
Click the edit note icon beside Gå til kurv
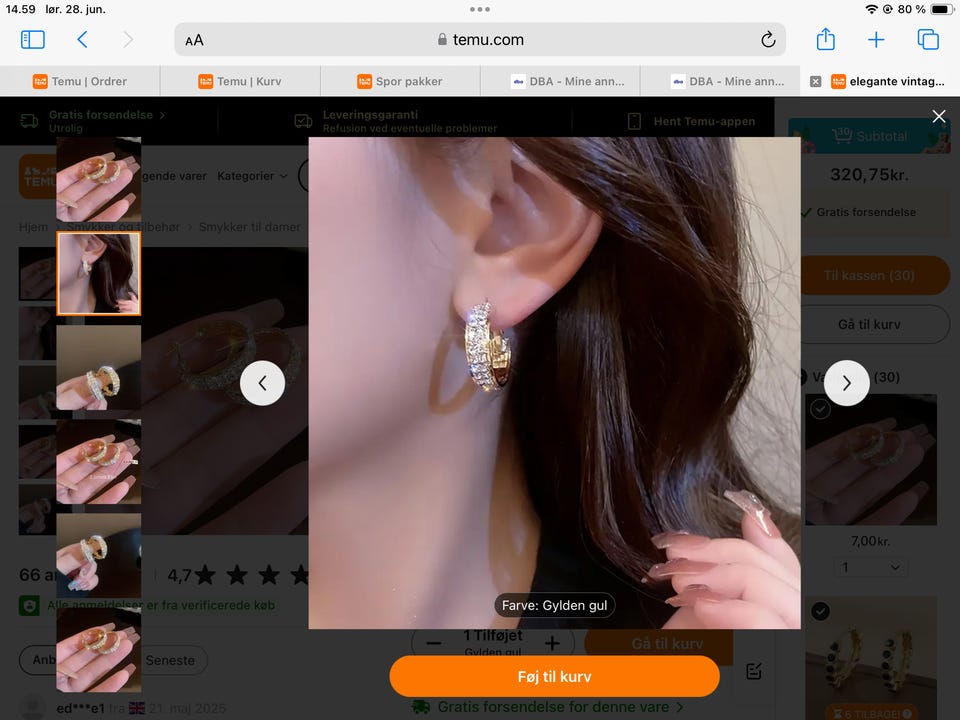point(754,671)
